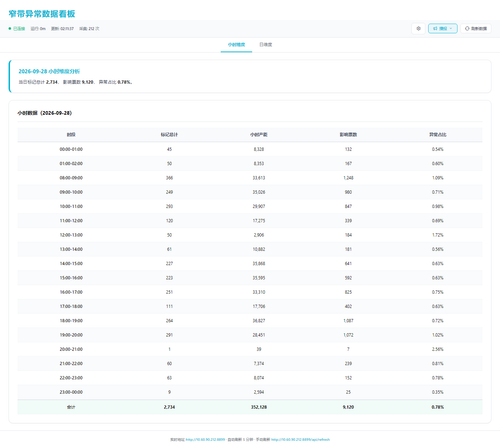Click the tag total value 366
The height and width of the screenshot is (448, 500).
tap(169, 178)
